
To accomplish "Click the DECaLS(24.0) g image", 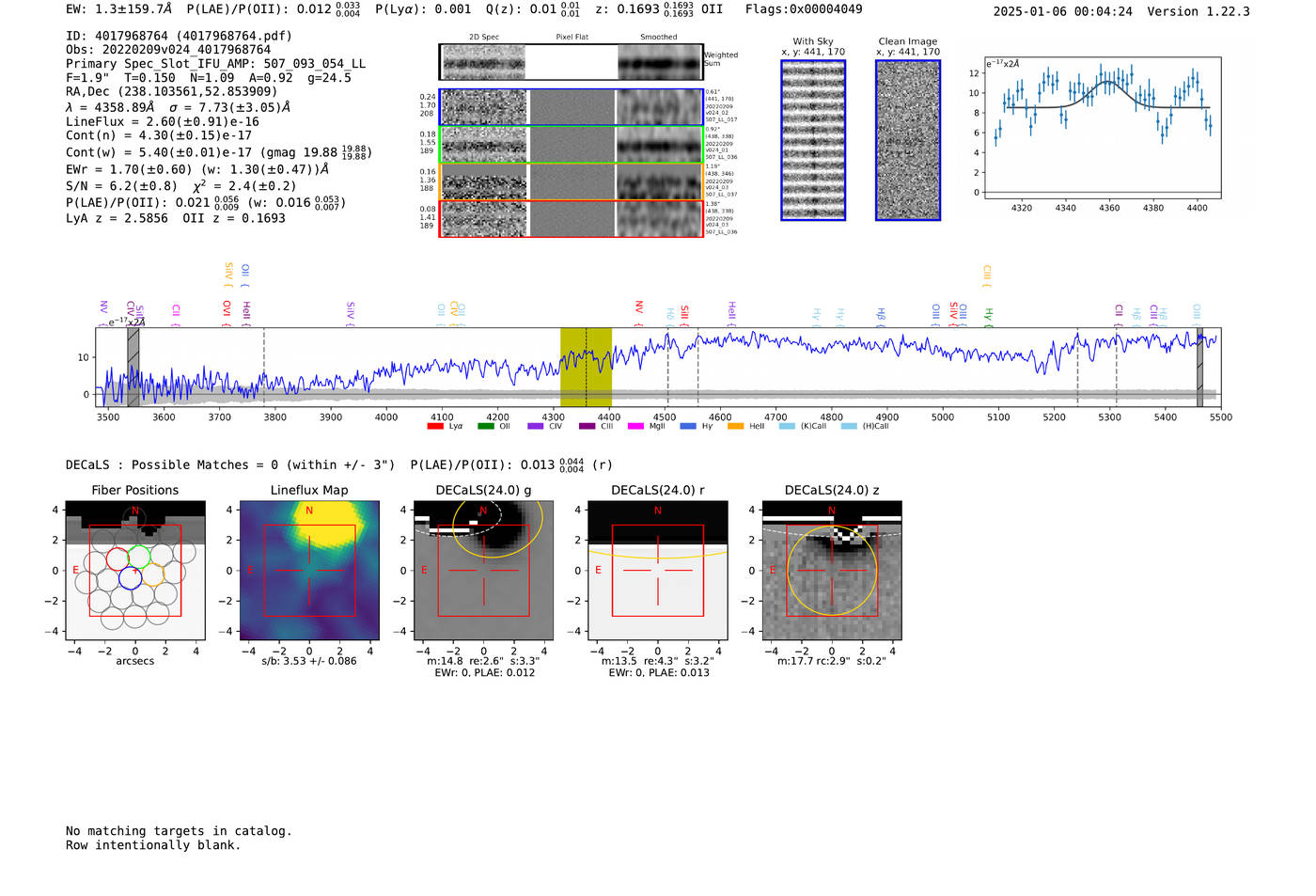I will click(484, 571).
